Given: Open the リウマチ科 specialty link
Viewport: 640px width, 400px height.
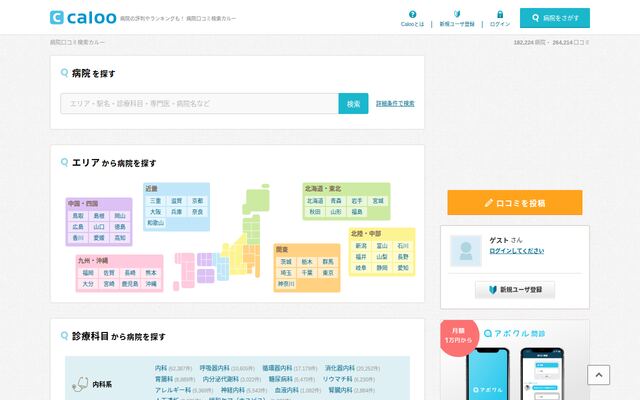Looking at the screenshot, I should (x=338, y=379).
